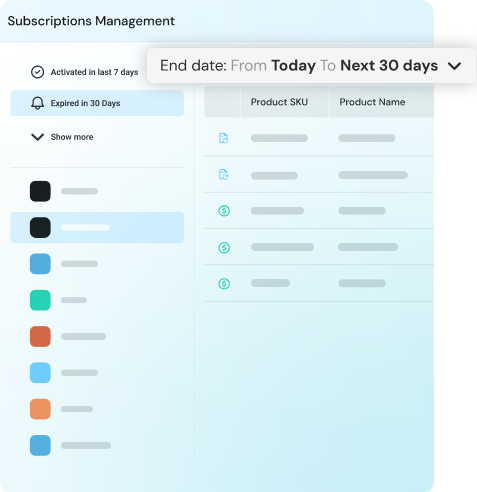Select the Expired in 30 Days filter
477x492 pixels.
[x=97, y=103]
